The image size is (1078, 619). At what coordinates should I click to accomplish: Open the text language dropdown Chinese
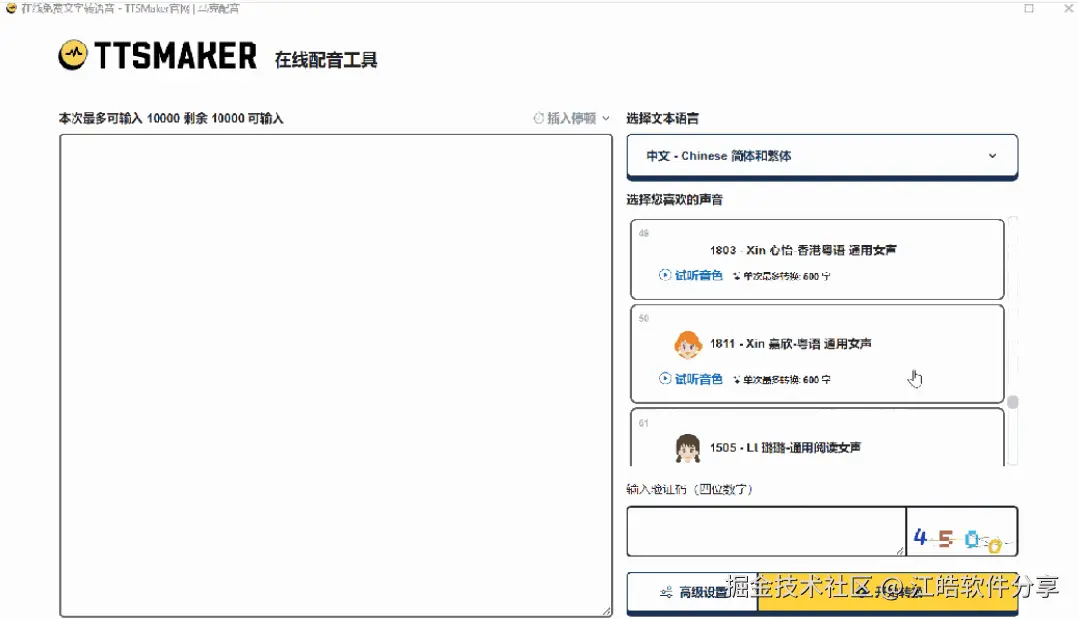(x=822, y=156)
